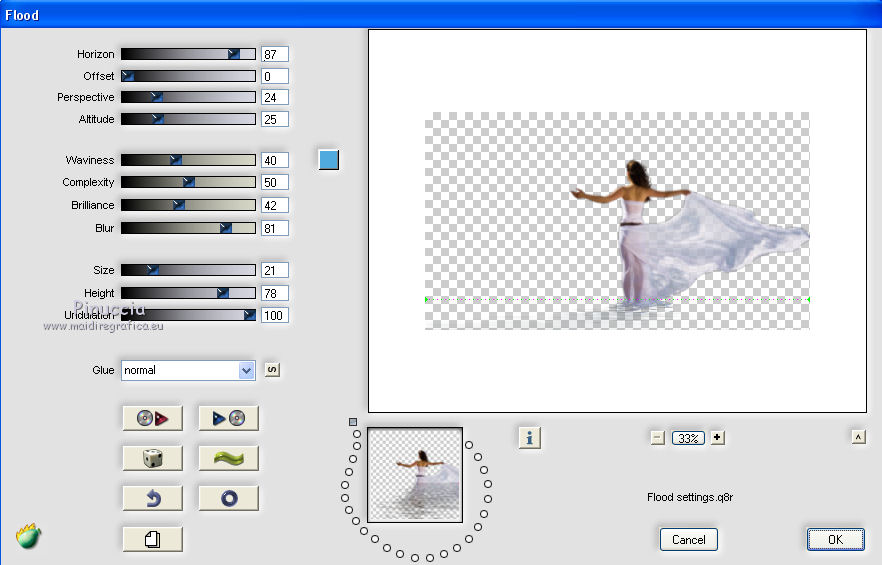The image size is (882, 565).
Task: Click the Blur value field showing 81
Action: click(274, 228)
